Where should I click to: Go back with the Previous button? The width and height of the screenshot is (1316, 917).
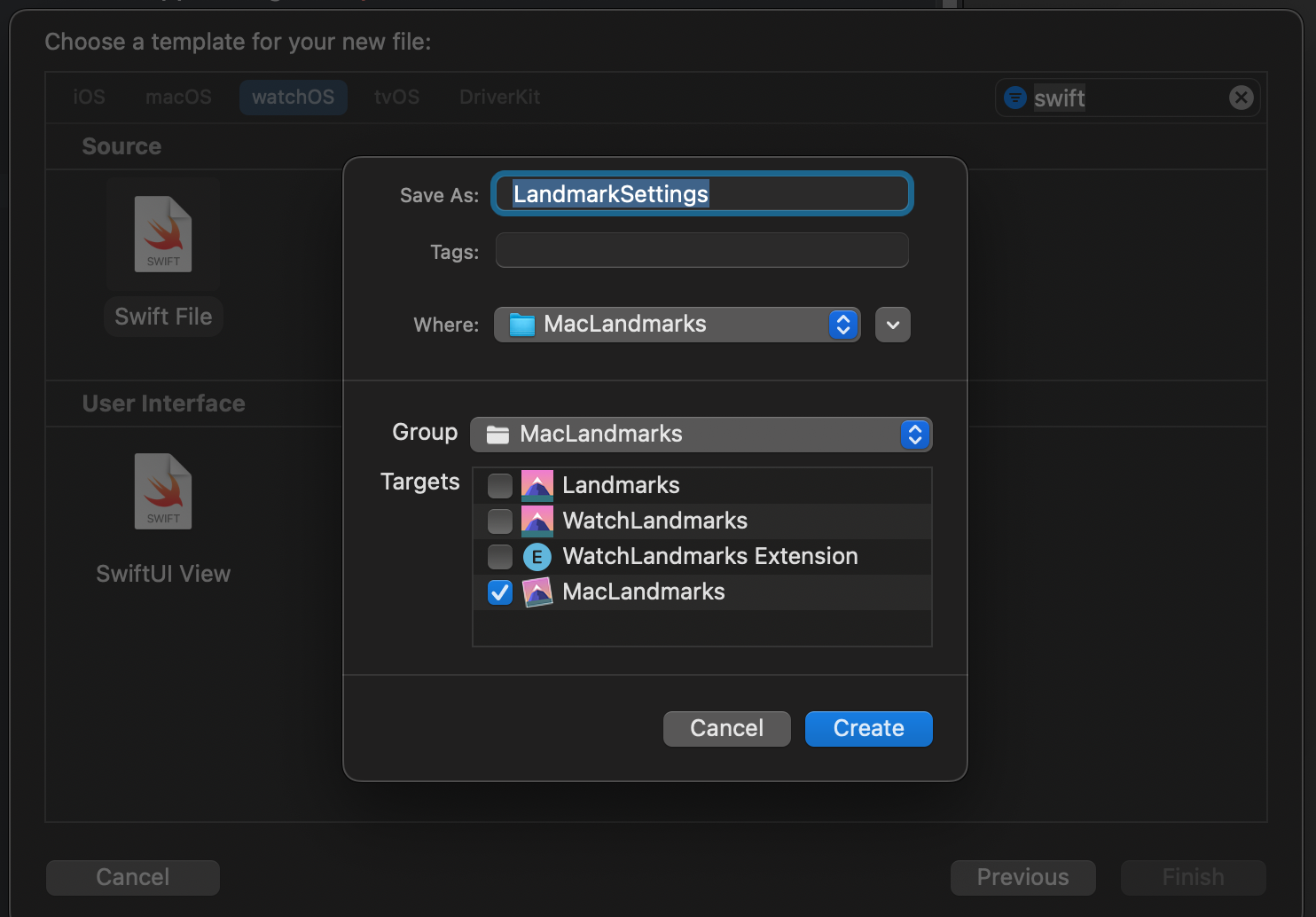1023,878
